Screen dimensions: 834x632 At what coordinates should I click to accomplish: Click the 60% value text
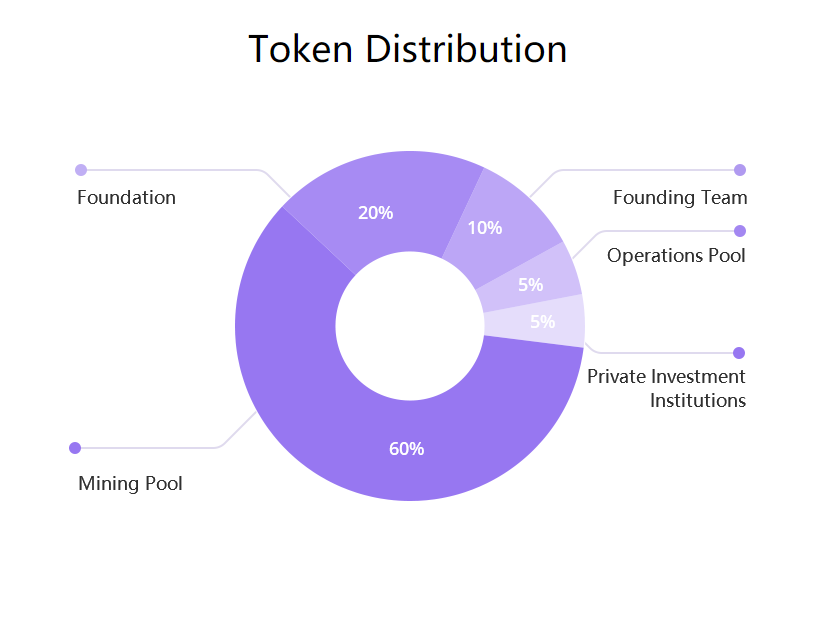(406, 449)
